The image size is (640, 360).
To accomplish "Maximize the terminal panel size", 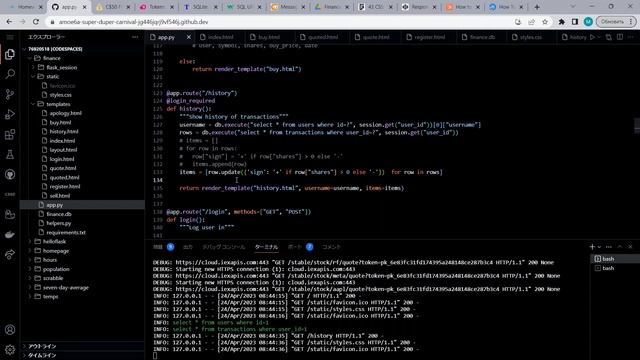I will (620, 247).
